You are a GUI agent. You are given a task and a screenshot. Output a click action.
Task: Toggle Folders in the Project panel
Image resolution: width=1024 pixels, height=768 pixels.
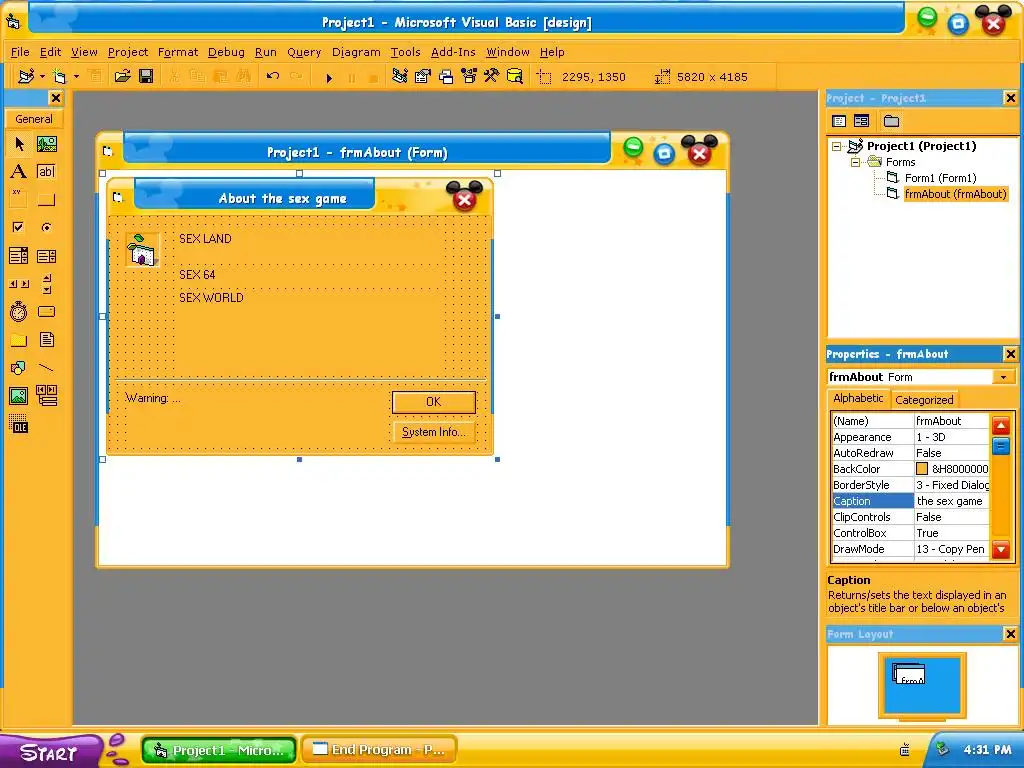(x=891, y=121)
